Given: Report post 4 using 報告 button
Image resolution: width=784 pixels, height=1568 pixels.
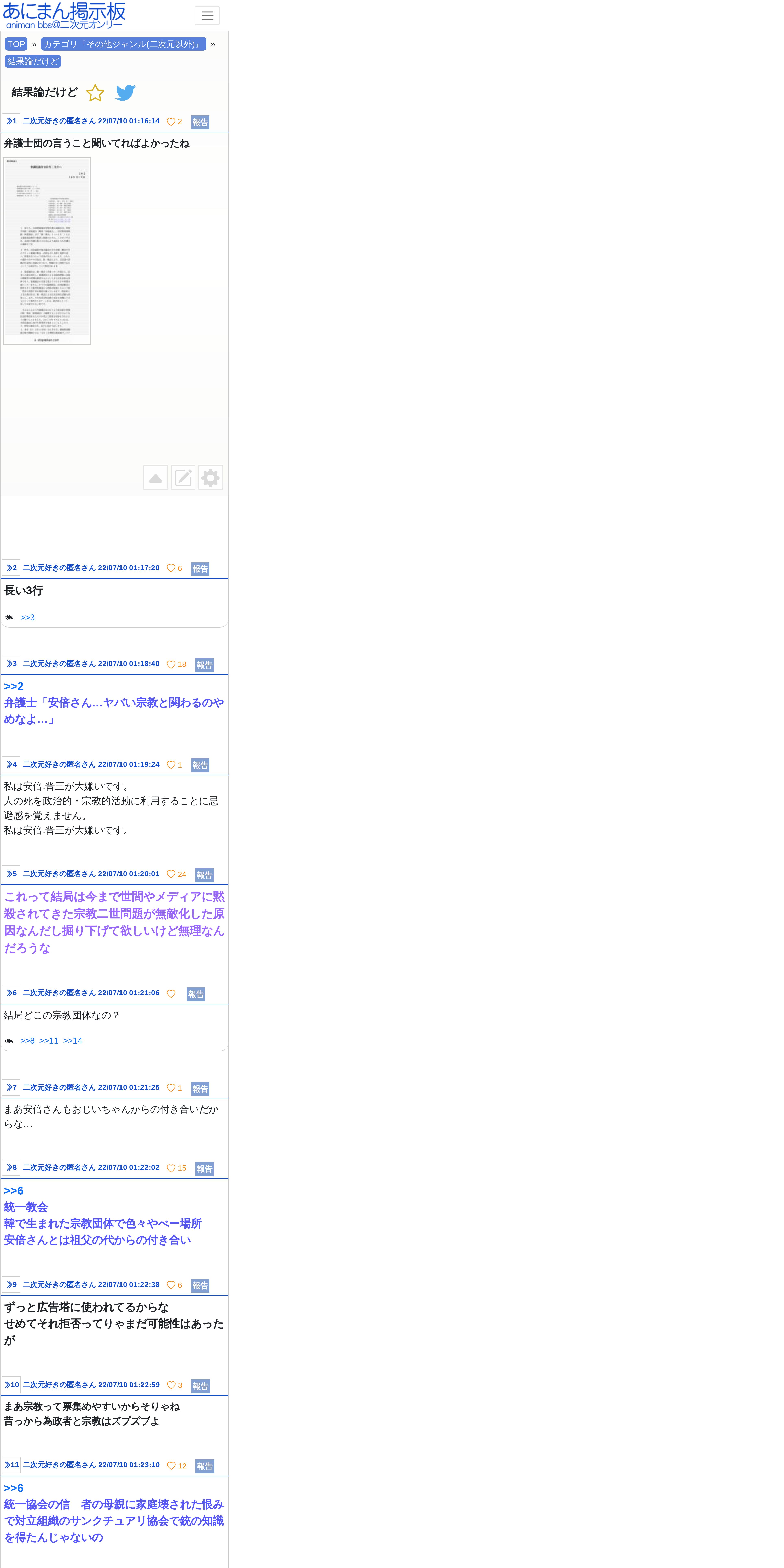Looking at the screenshot, I should [200, 766].
